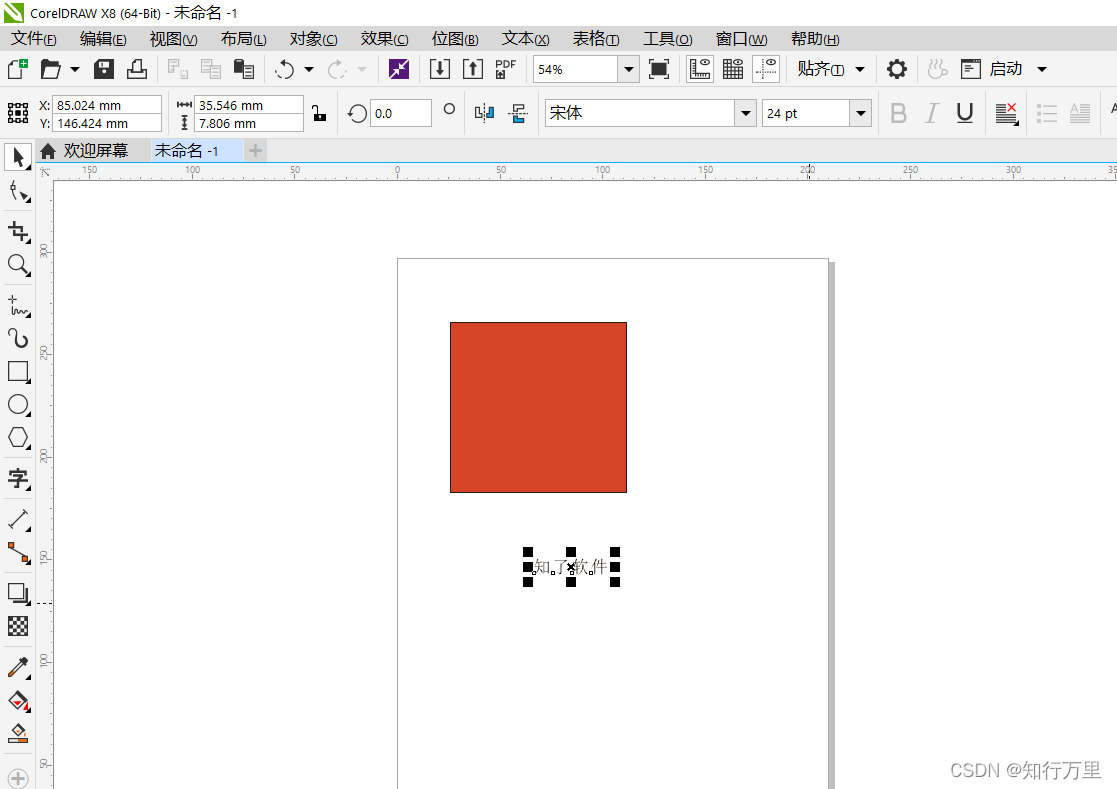Toggle drop cap formatting
The image size is (1117, 789).
pos(1080,113)
